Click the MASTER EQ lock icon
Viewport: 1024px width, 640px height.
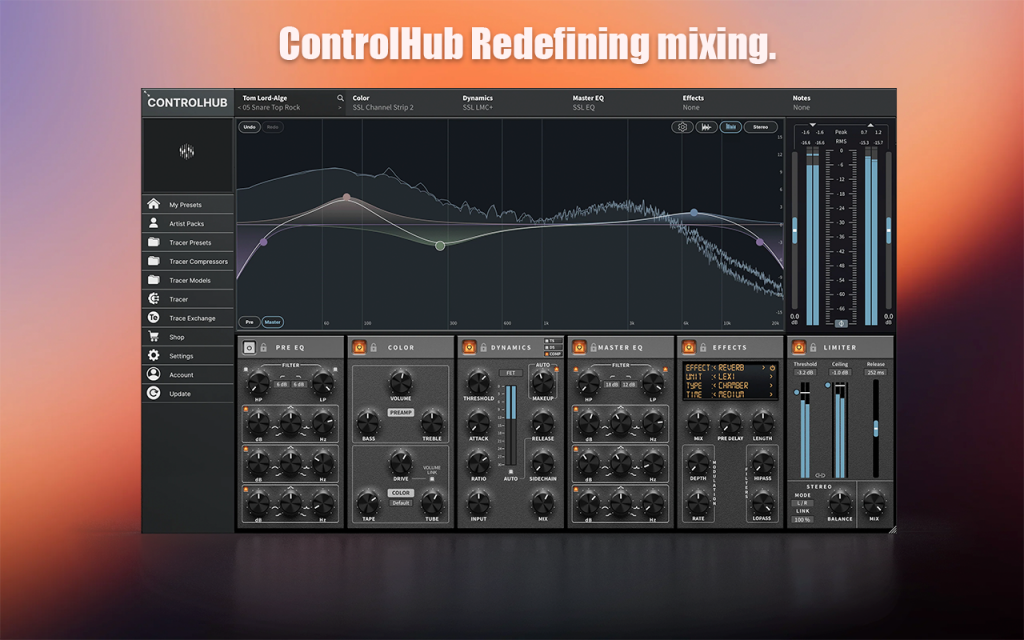pos(593,347)
